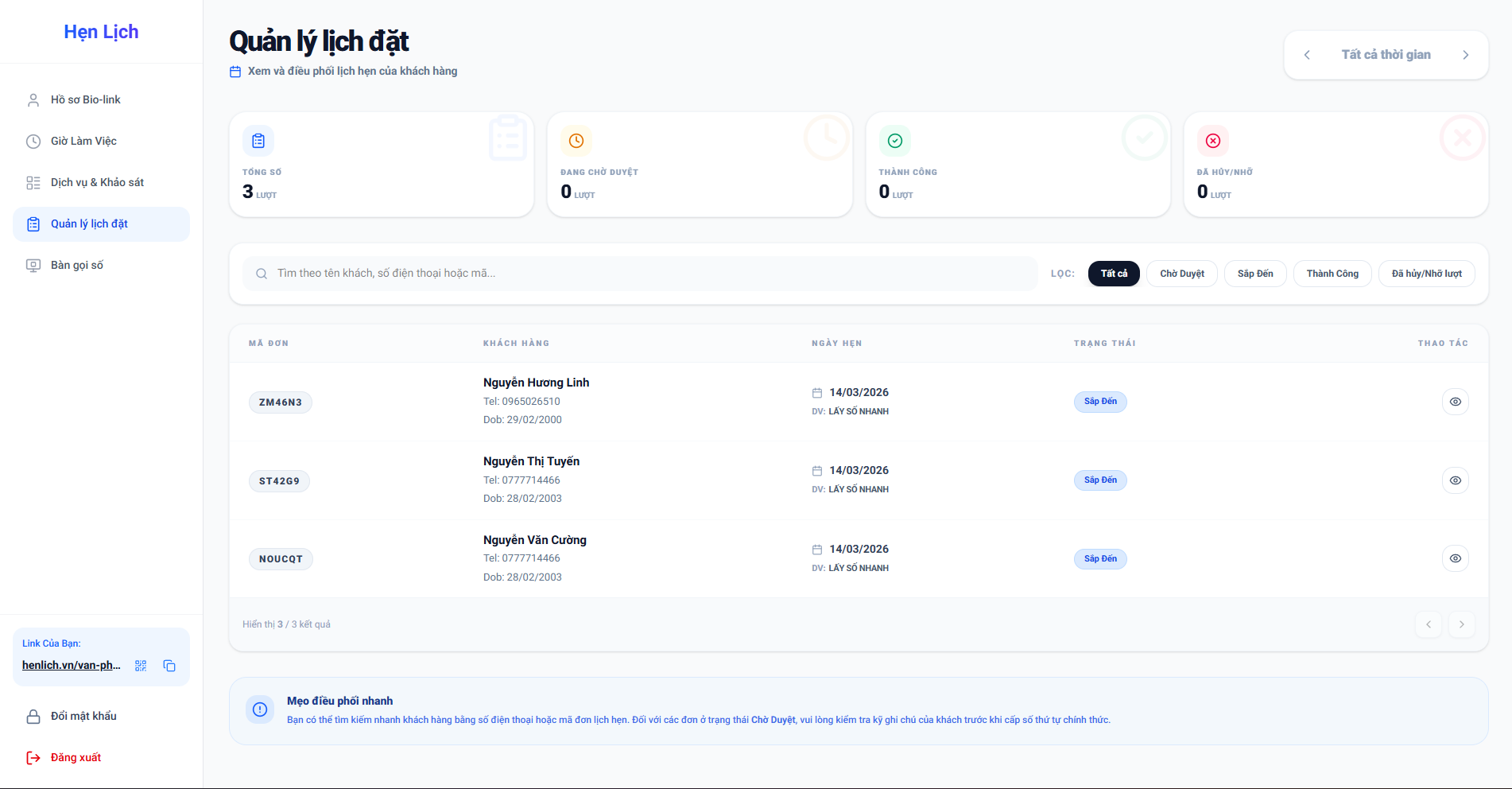View details of booking ZM46N3 via eye icon
Image resolution: width=1512 pixels, height=789 pixels.
(x=1455, y=402)
